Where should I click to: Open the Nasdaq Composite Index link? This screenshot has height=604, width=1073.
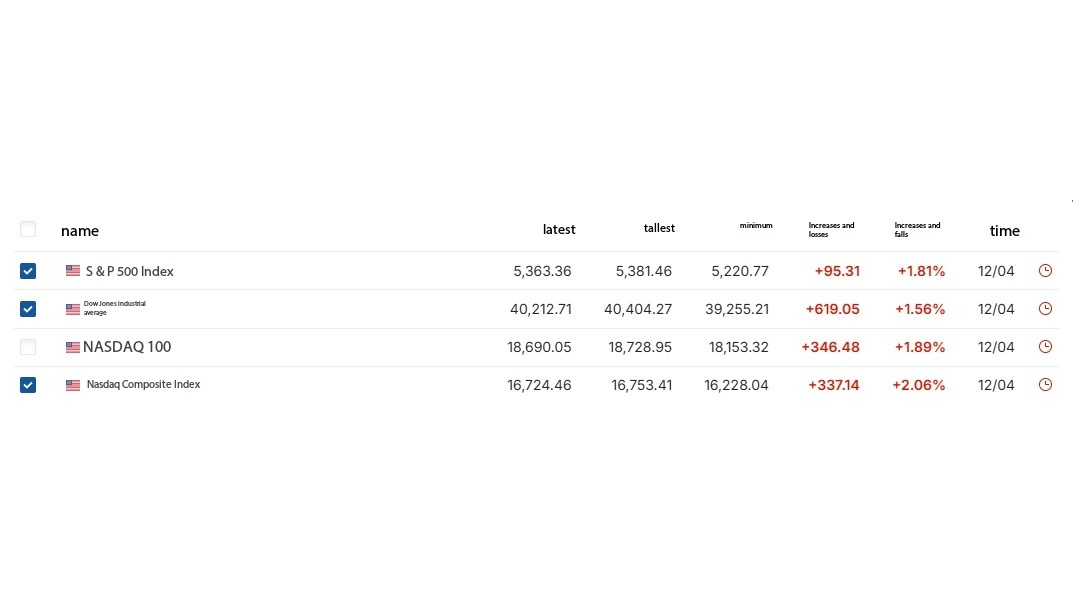point(143,384)
